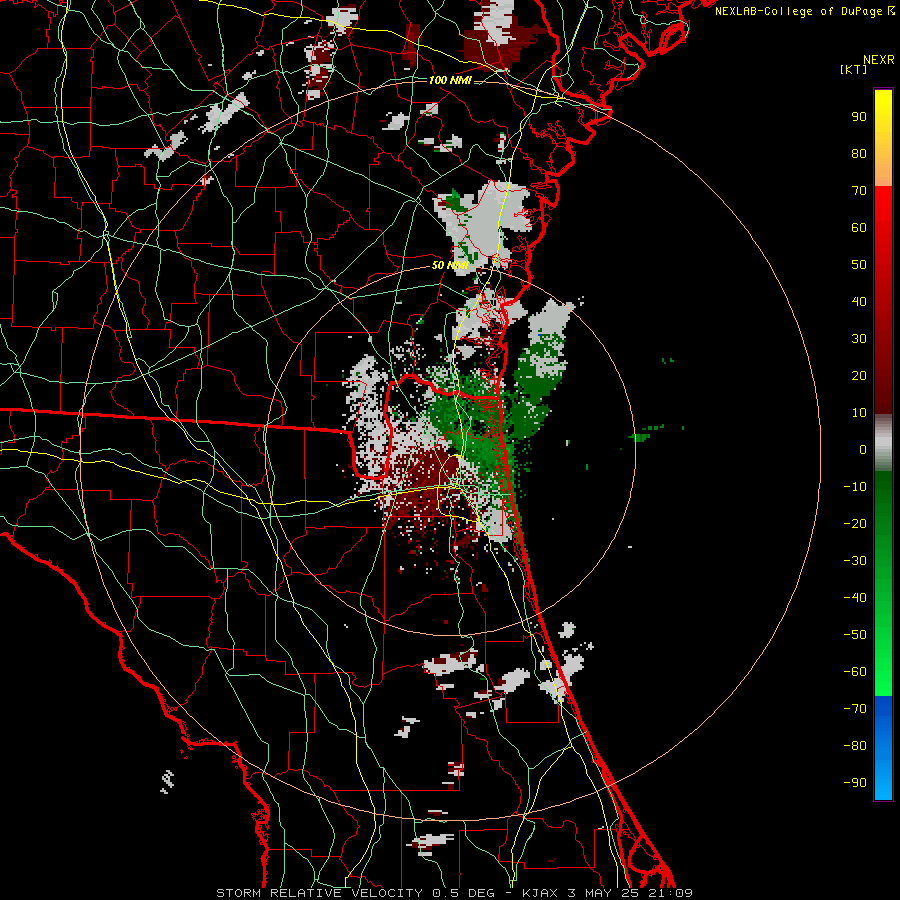The image size is (900, 900).
Task: Click the 0 value on velocity scale
Action: 863,449
